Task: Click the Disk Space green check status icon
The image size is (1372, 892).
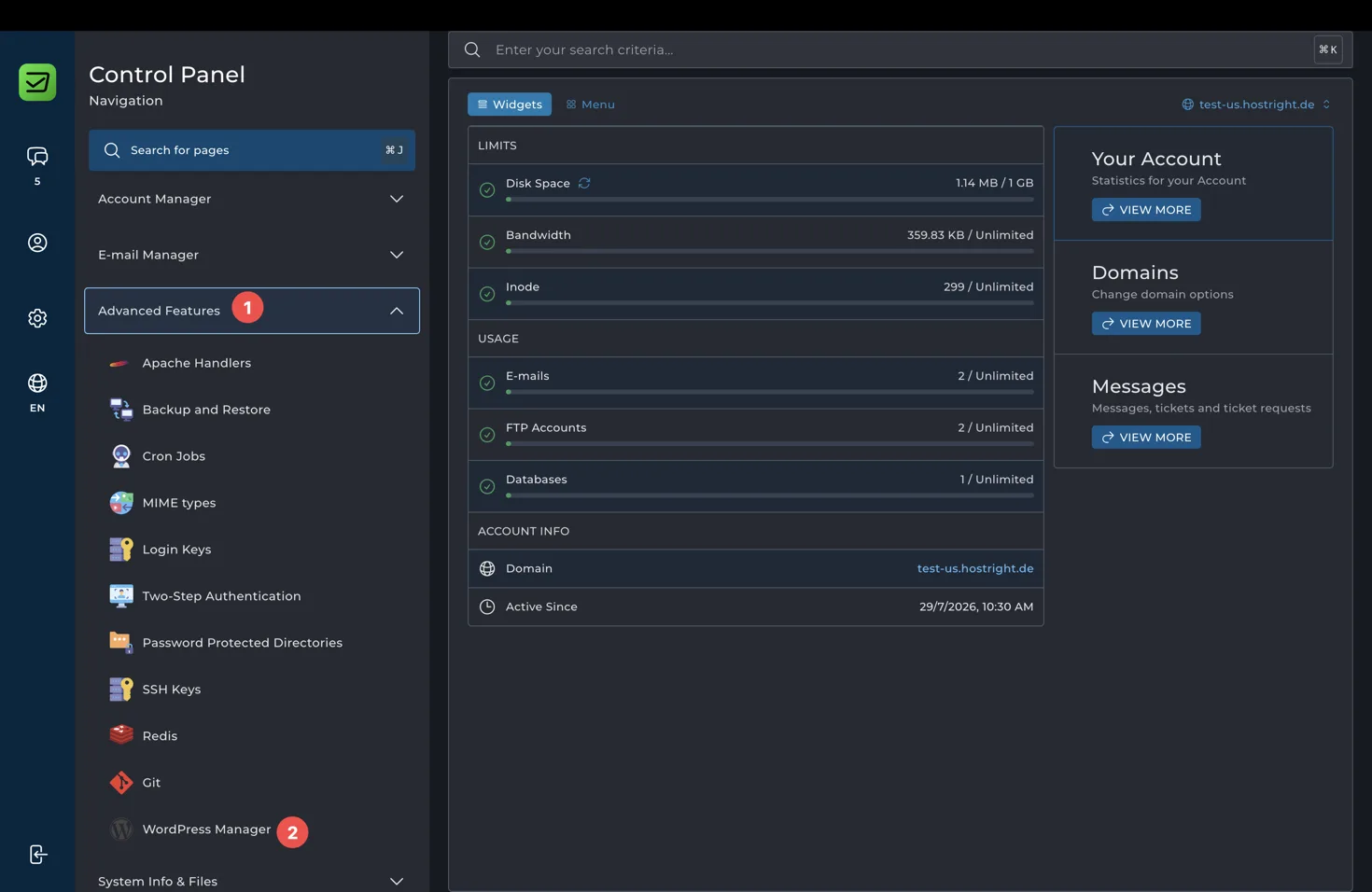Action: coord(487,190)
